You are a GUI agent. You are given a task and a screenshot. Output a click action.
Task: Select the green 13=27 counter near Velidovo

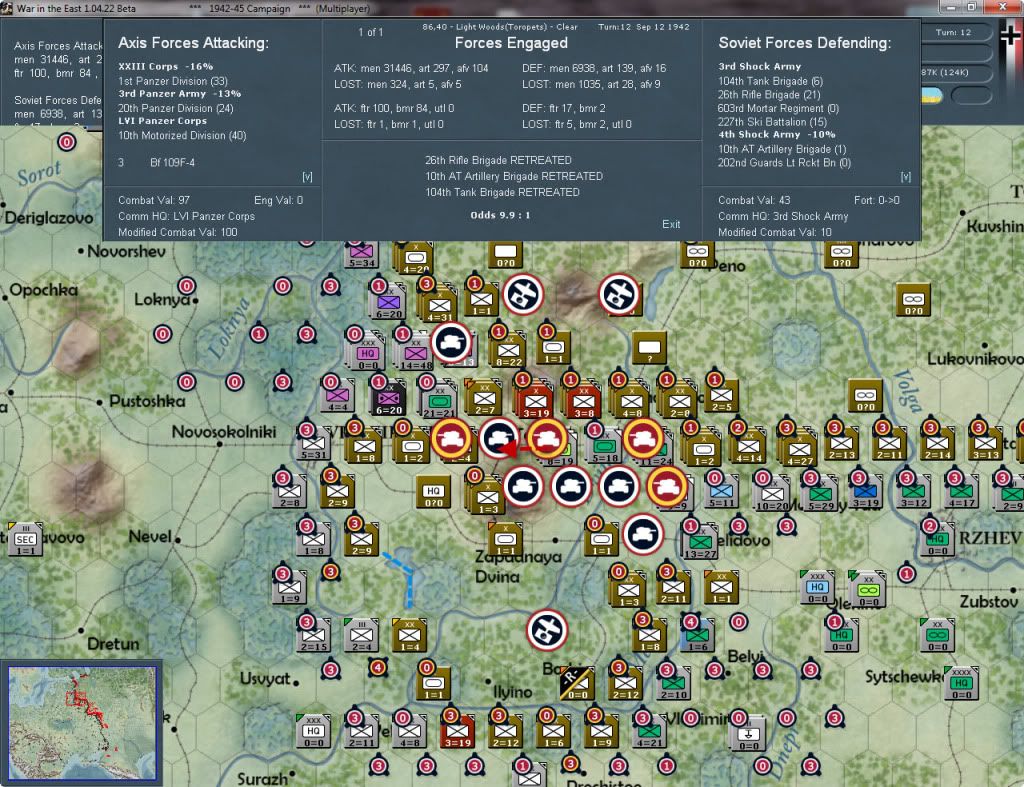pos(700,543)
